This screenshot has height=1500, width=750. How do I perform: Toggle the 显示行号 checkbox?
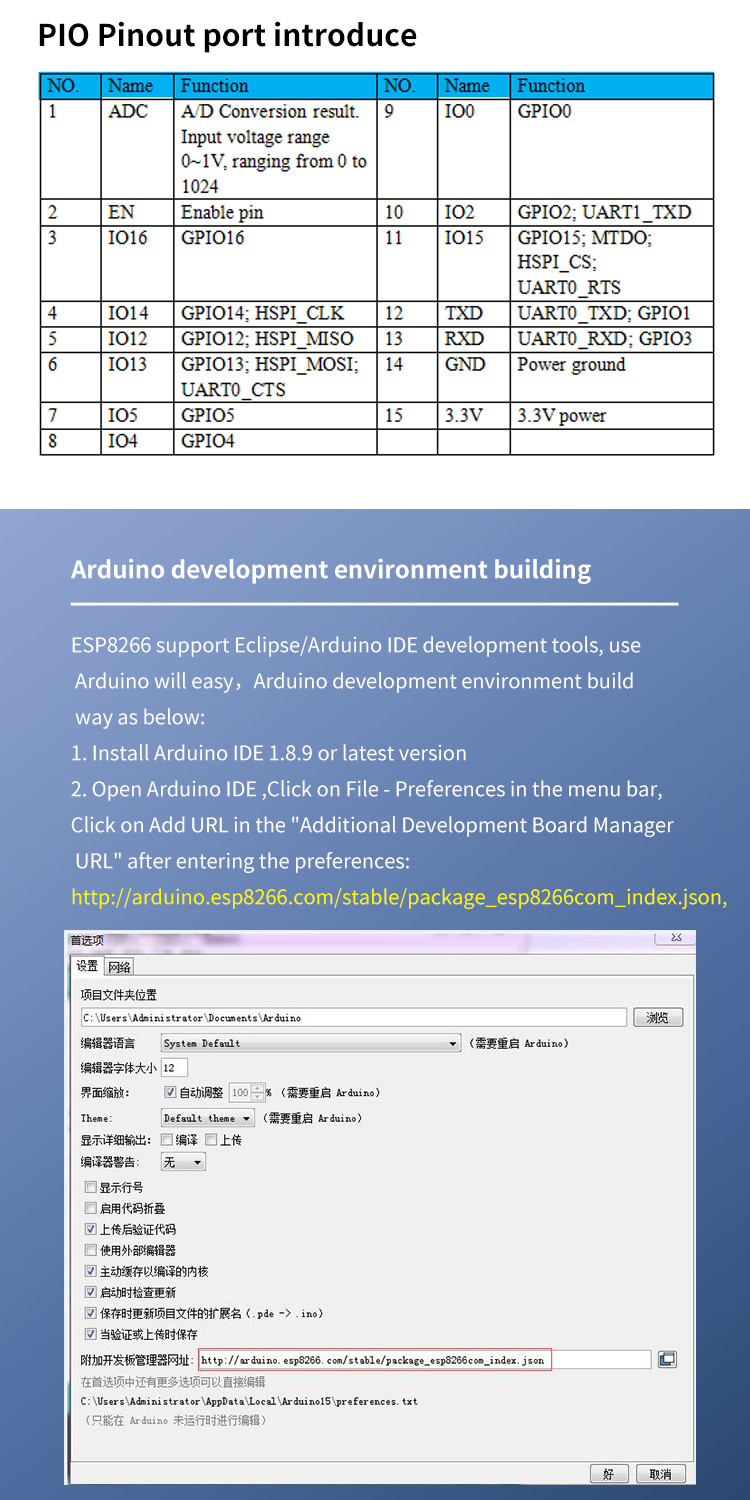click(x=91, y=1187)
